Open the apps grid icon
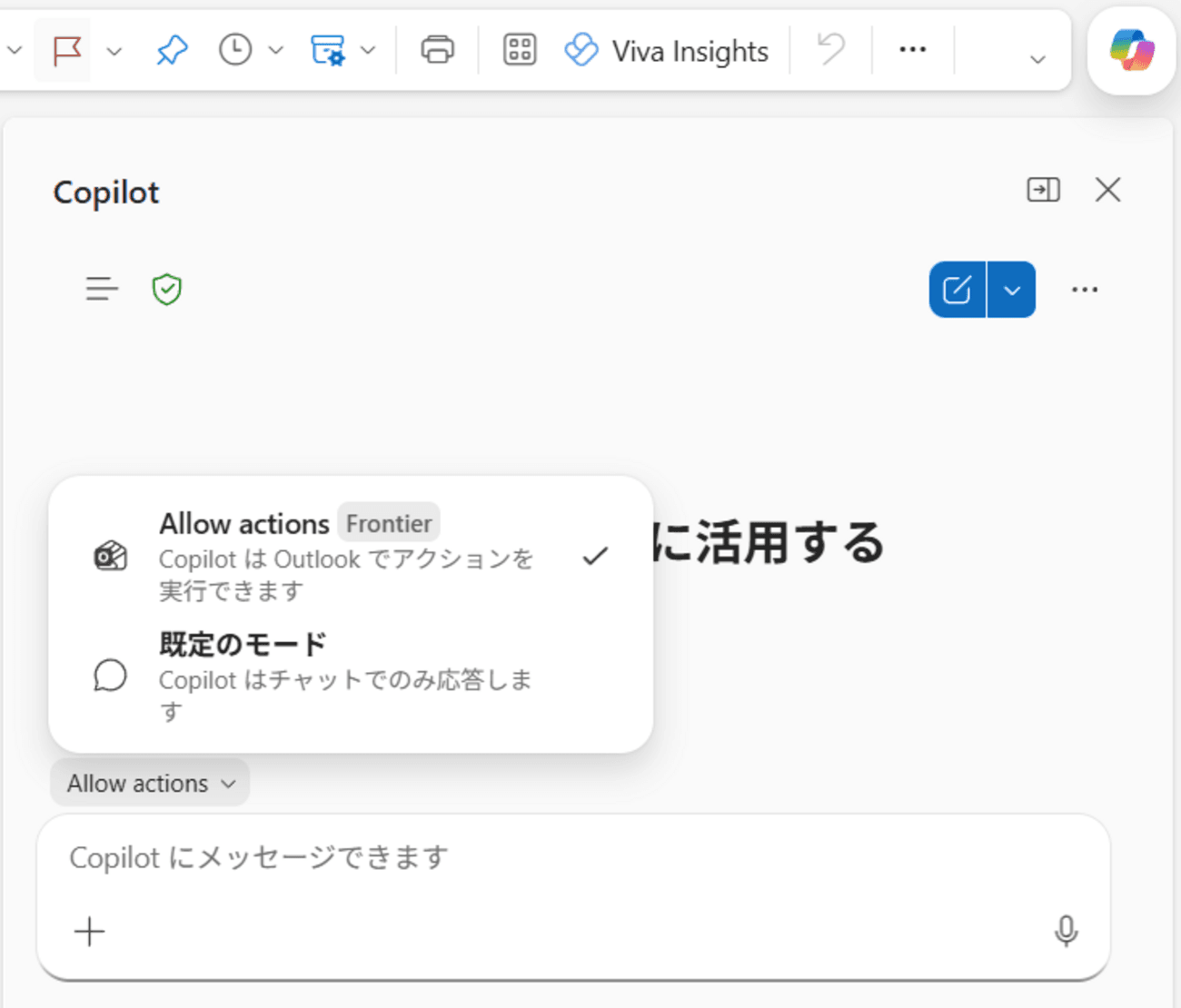Screen dimensions: 1181x1008 [x=520, y=50]
